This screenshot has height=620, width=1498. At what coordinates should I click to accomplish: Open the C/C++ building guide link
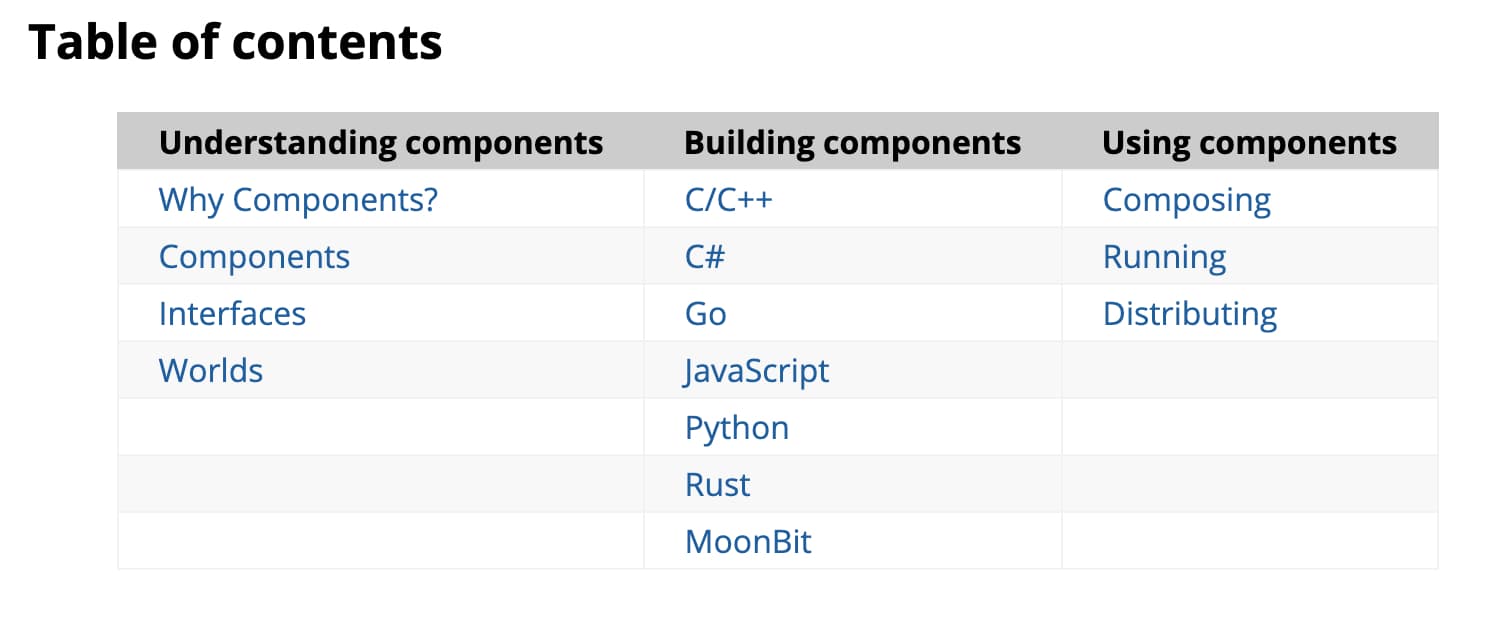(729, 199)
